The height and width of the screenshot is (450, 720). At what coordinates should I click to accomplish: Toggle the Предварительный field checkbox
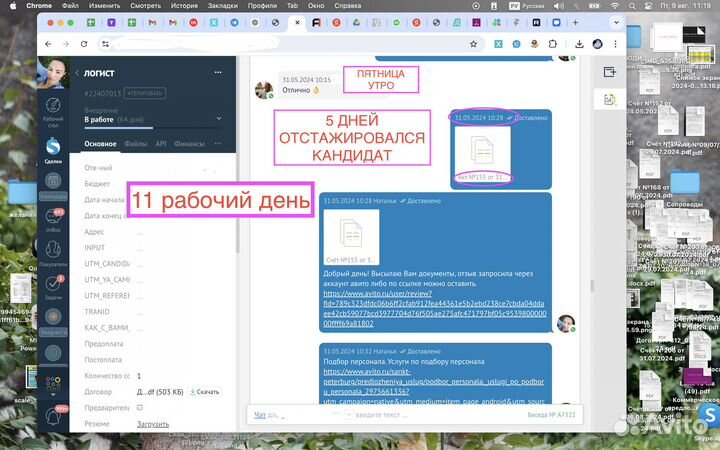coord(140,407)
